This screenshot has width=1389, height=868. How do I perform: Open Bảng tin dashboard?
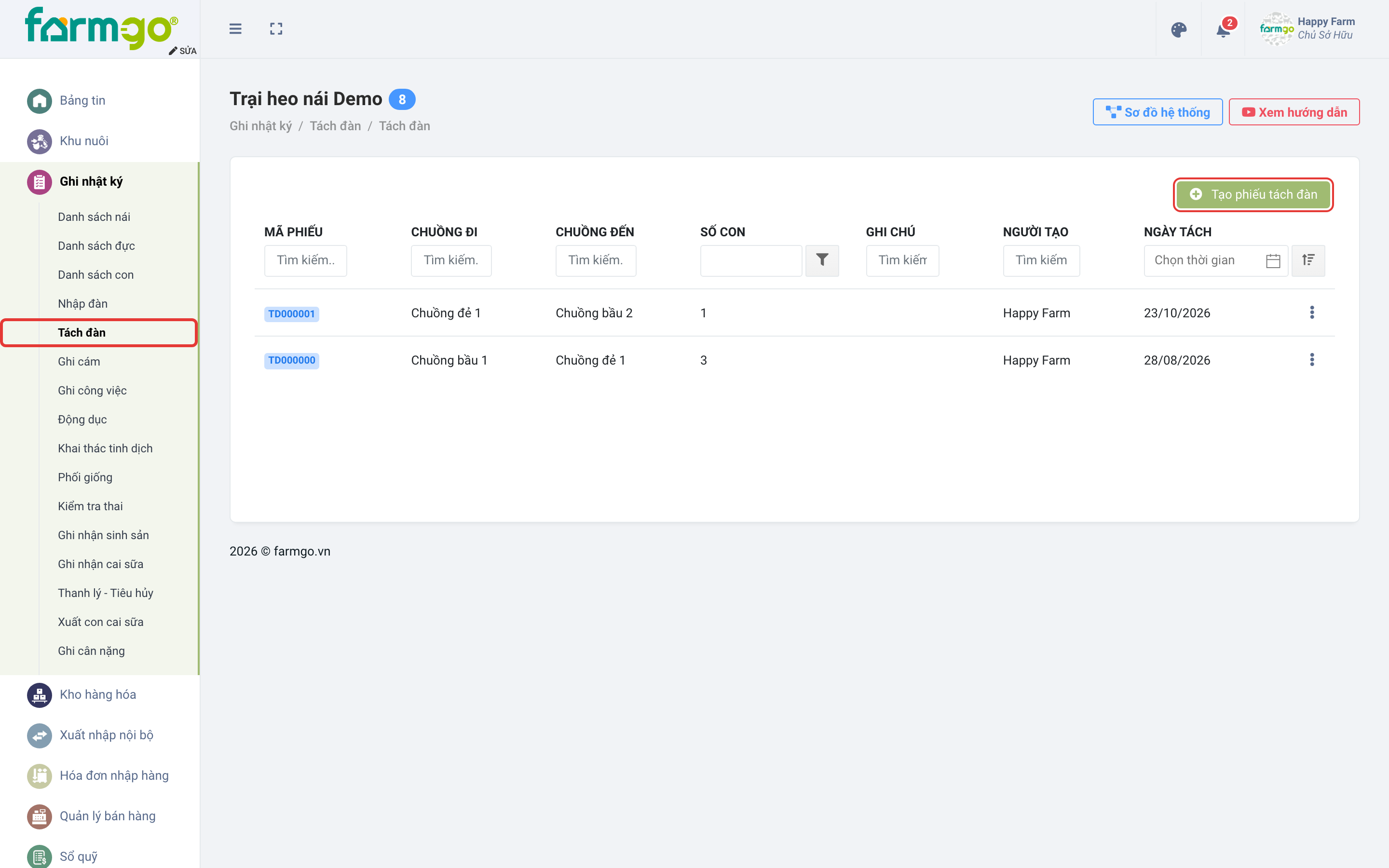(82, 100)
